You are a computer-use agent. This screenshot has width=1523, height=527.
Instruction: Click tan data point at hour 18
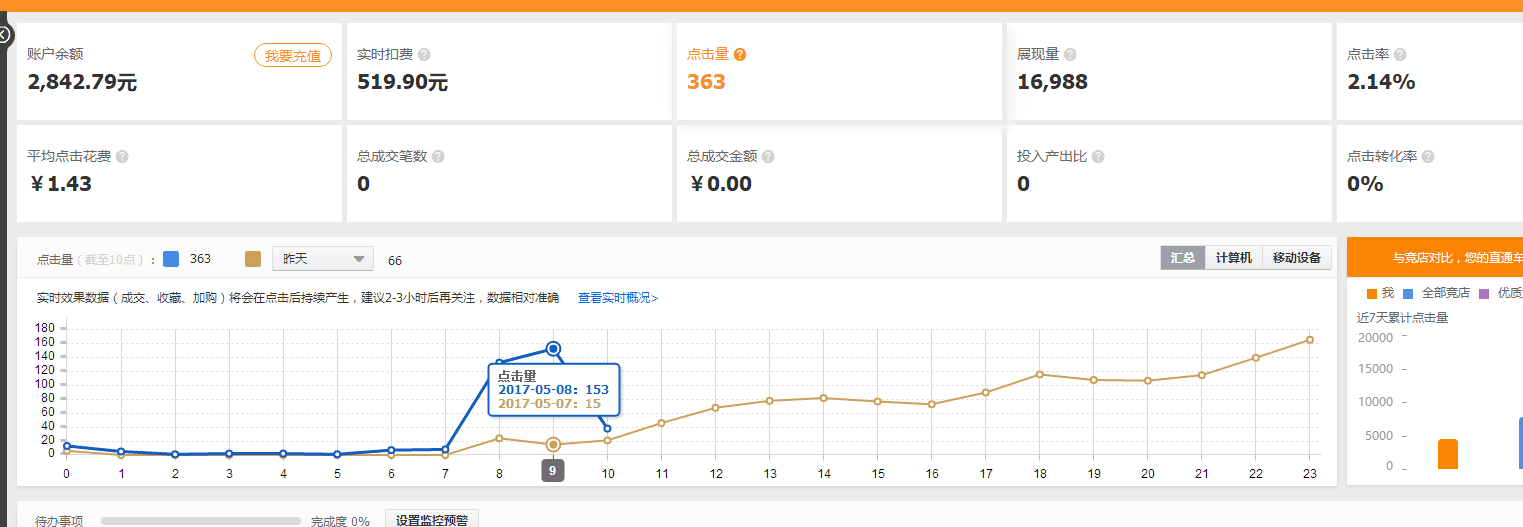1039,374
